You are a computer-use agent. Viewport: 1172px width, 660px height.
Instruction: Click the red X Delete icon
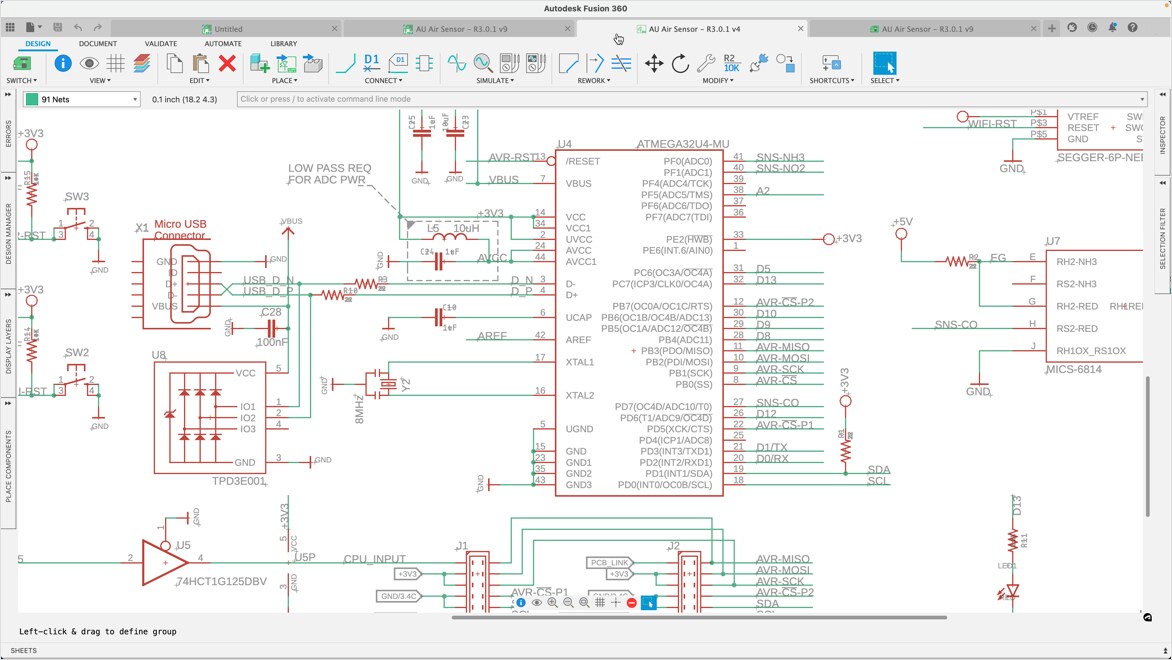tap(226, 65)
